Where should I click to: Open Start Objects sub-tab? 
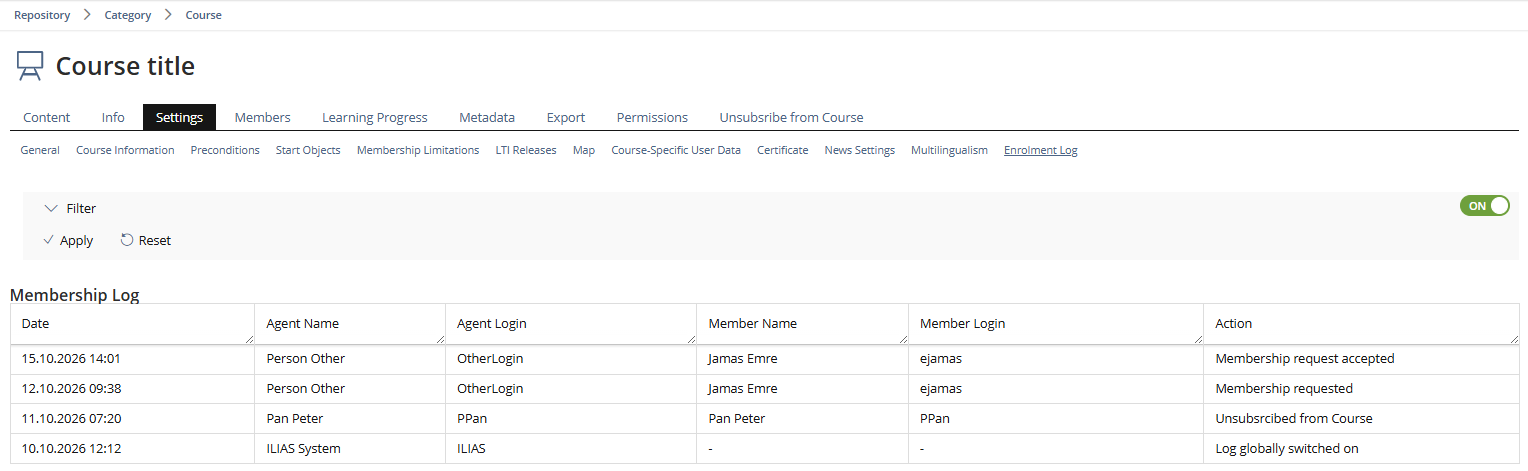pyautogui.click(x=308, y=150)
